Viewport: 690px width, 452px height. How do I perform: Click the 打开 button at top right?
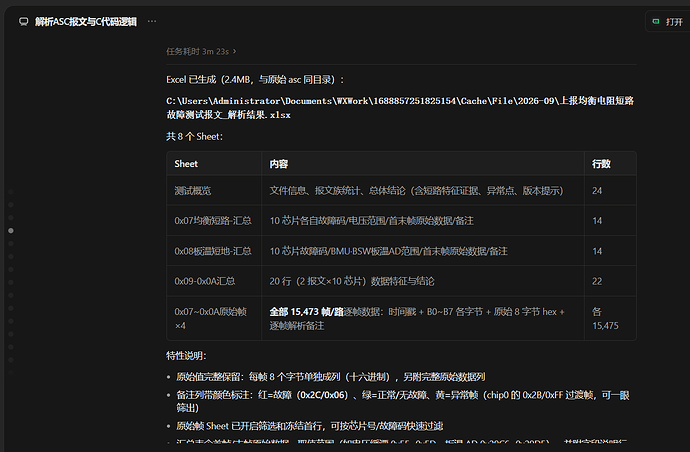[x=668, y=22]
